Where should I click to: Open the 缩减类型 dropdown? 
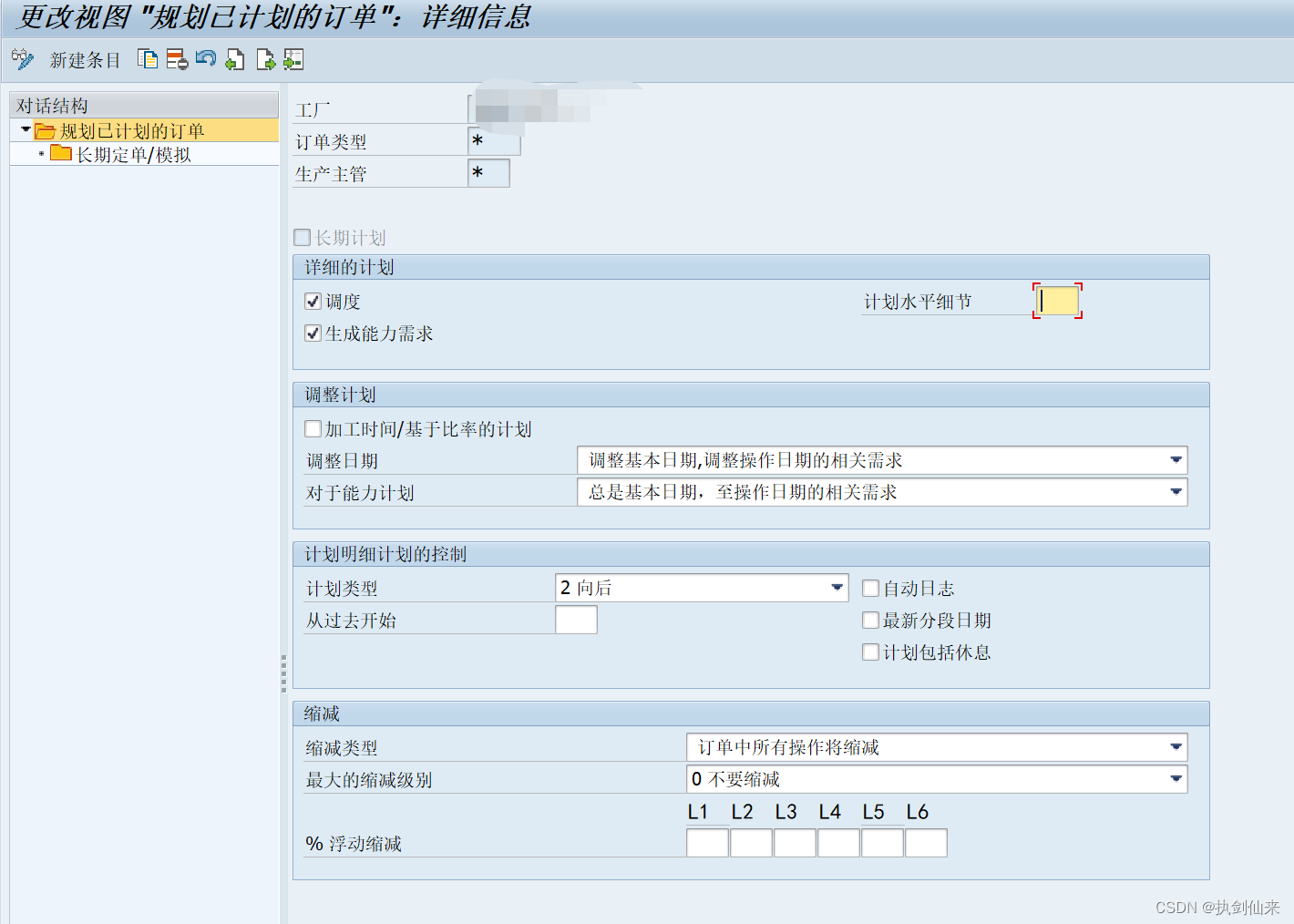(x=1176, y=747)
